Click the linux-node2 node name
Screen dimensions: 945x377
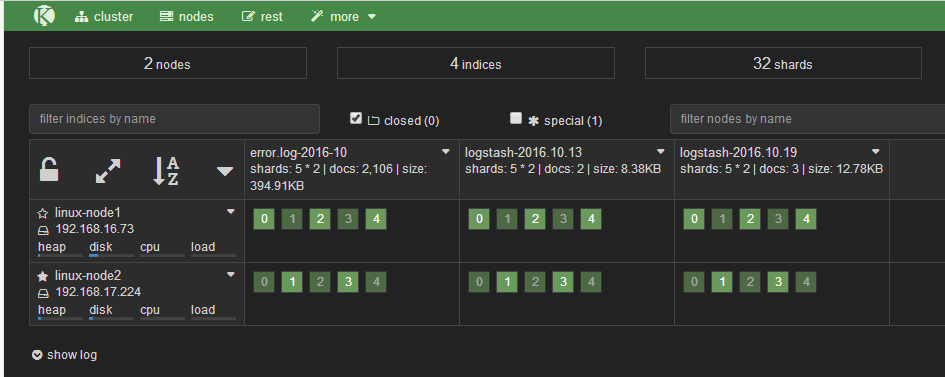(x=88, y=275)
